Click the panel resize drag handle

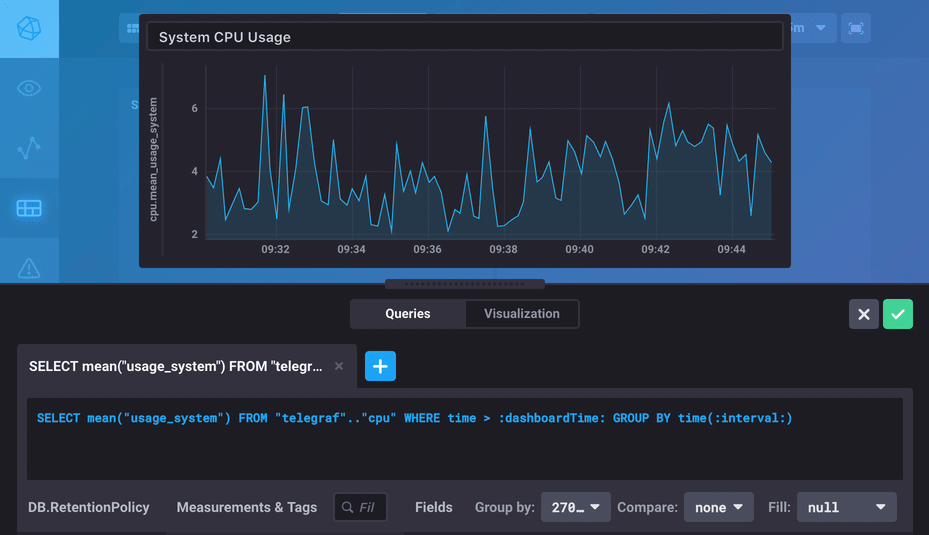465,284
